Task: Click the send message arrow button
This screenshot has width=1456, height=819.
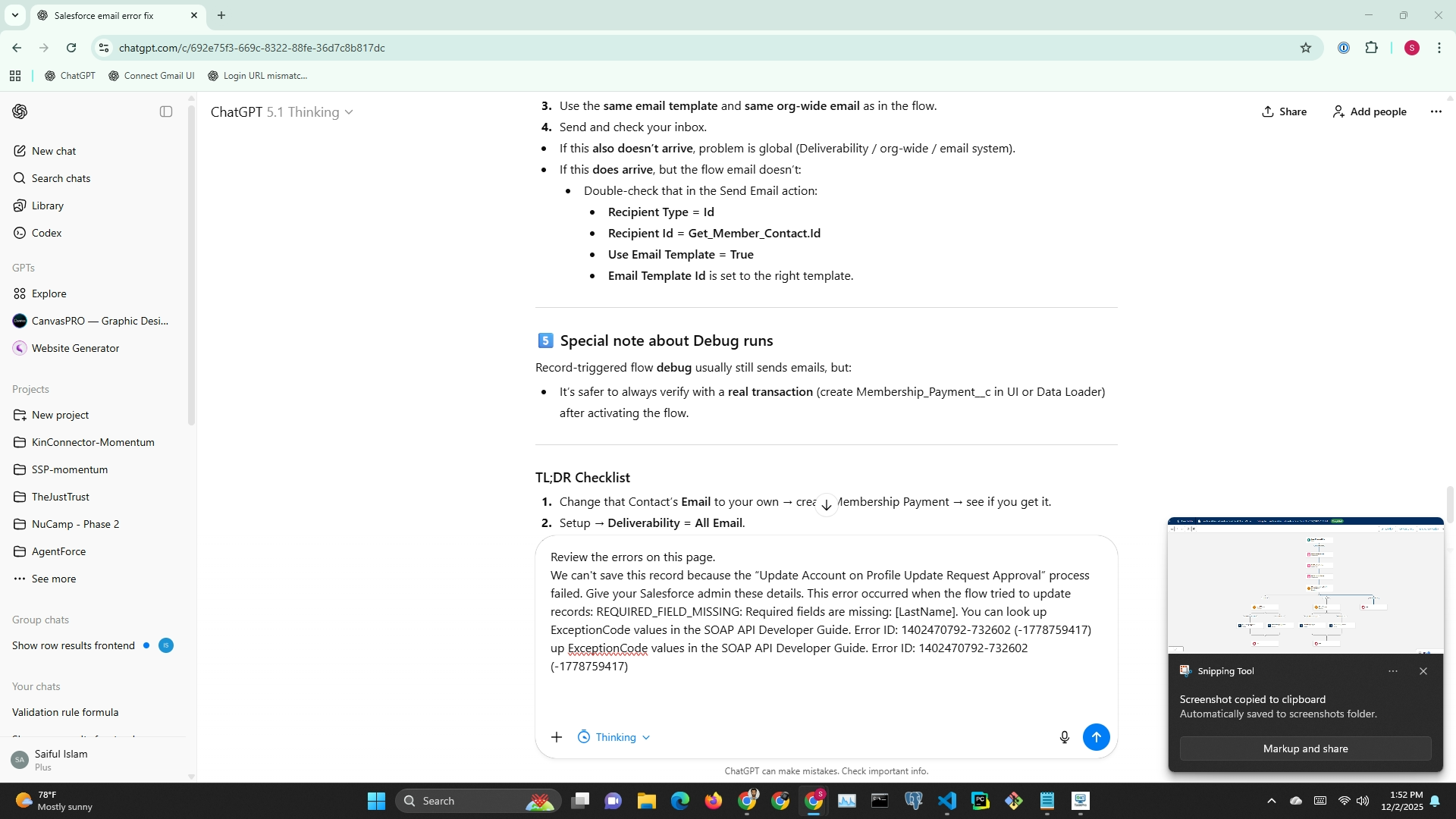Action: [x=1096, y=737]
